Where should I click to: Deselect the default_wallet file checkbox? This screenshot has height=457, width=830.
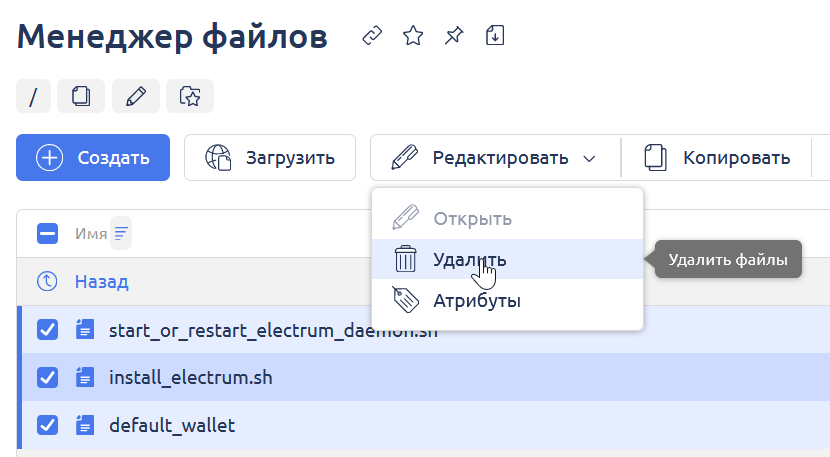(x=47, y=426)
